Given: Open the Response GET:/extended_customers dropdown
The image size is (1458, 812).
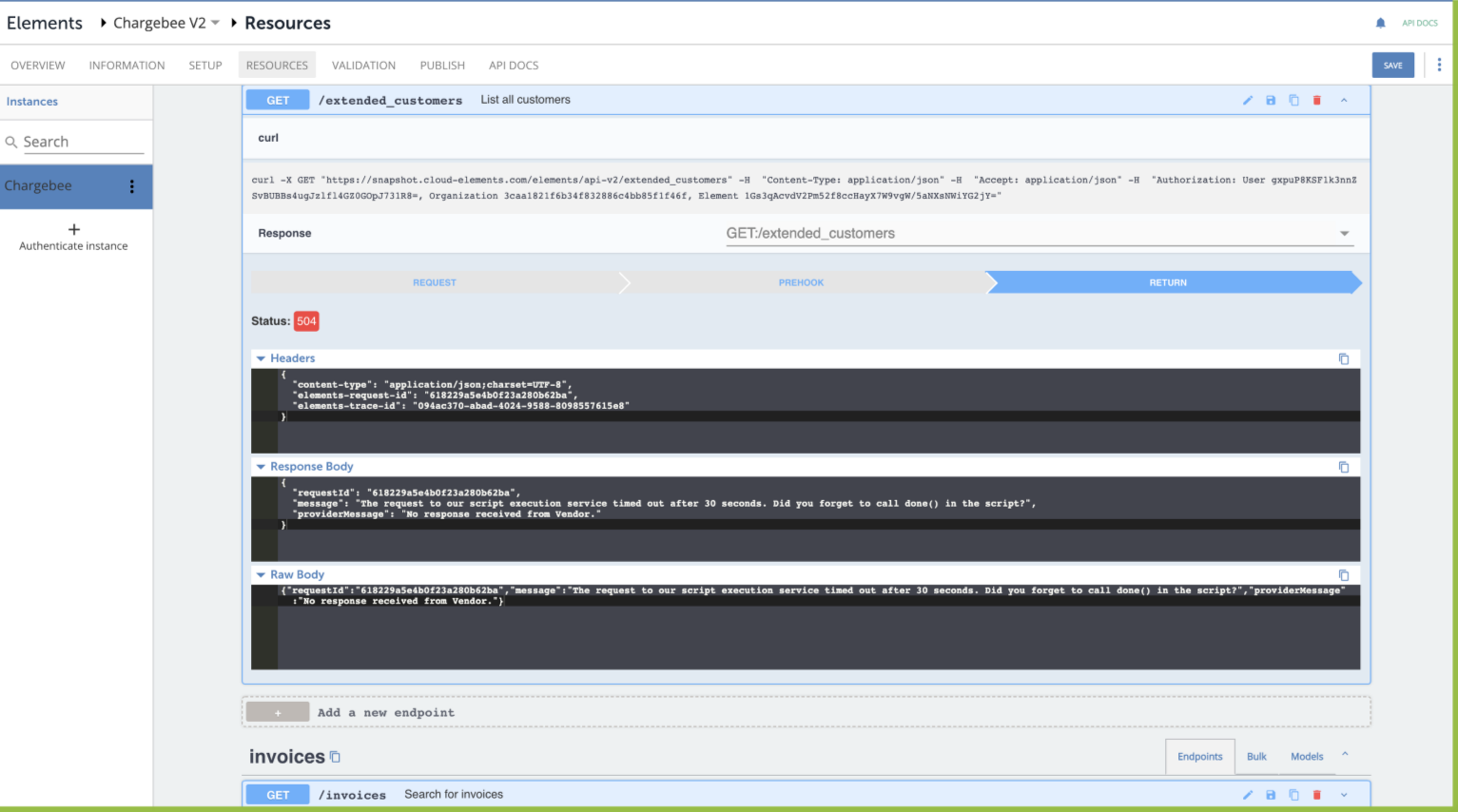Looking at the screenshot, I should 1040,233.
